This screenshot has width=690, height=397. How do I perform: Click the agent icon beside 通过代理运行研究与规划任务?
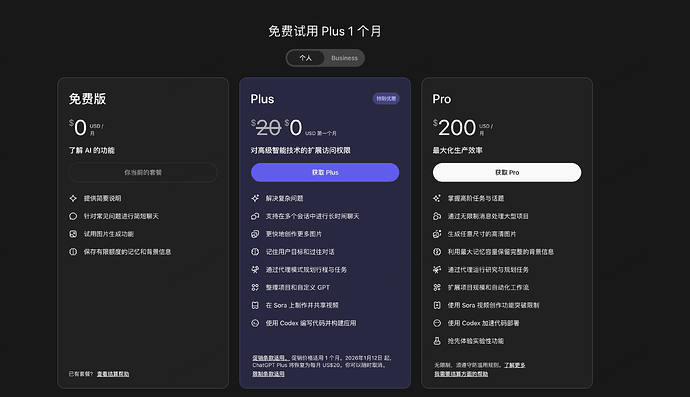pos(437,270)
